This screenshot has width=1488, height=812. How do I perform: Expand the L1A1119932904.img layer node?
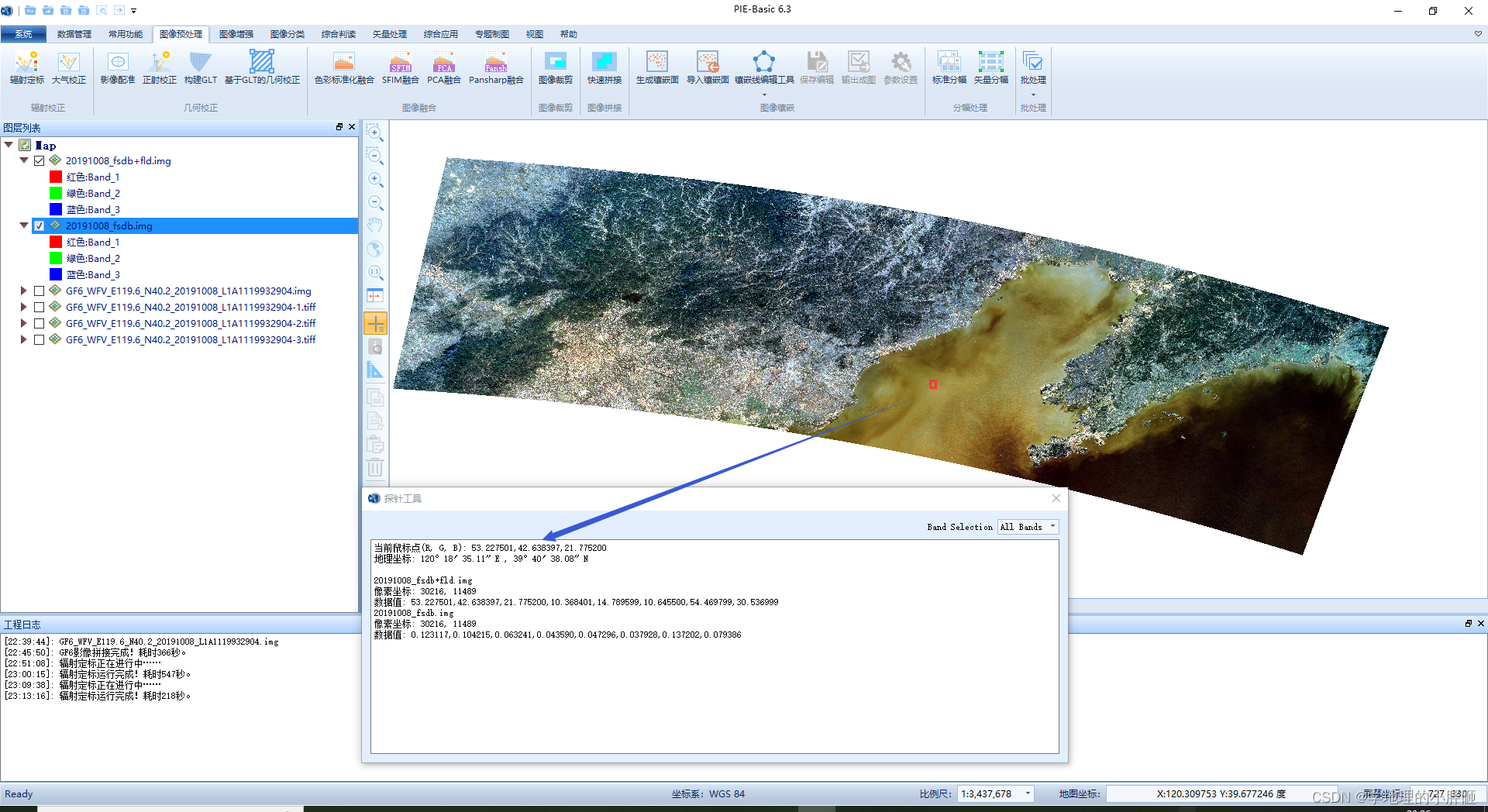pos(24,291)
